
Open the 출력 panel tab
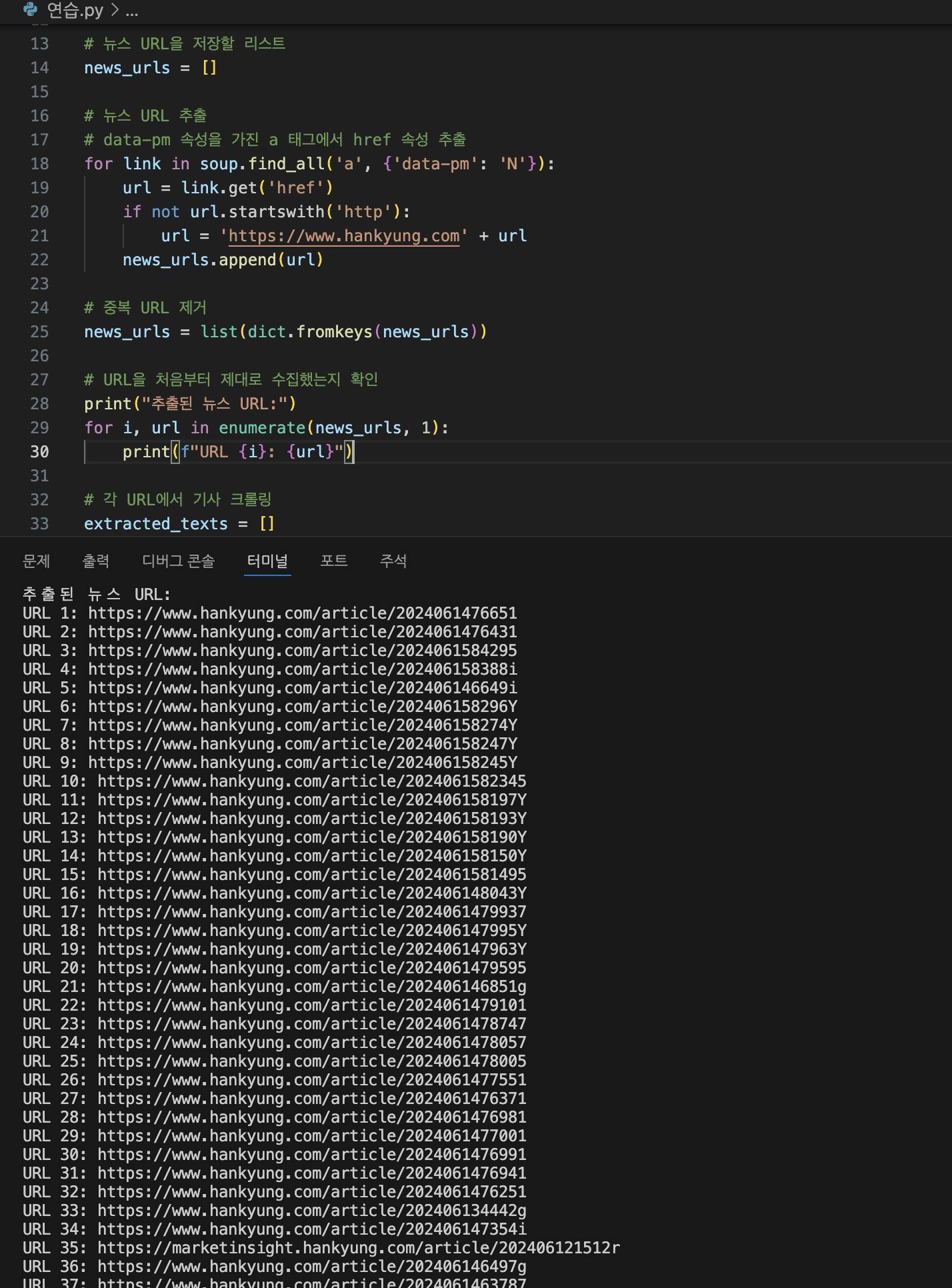click(x=96, y=561)
